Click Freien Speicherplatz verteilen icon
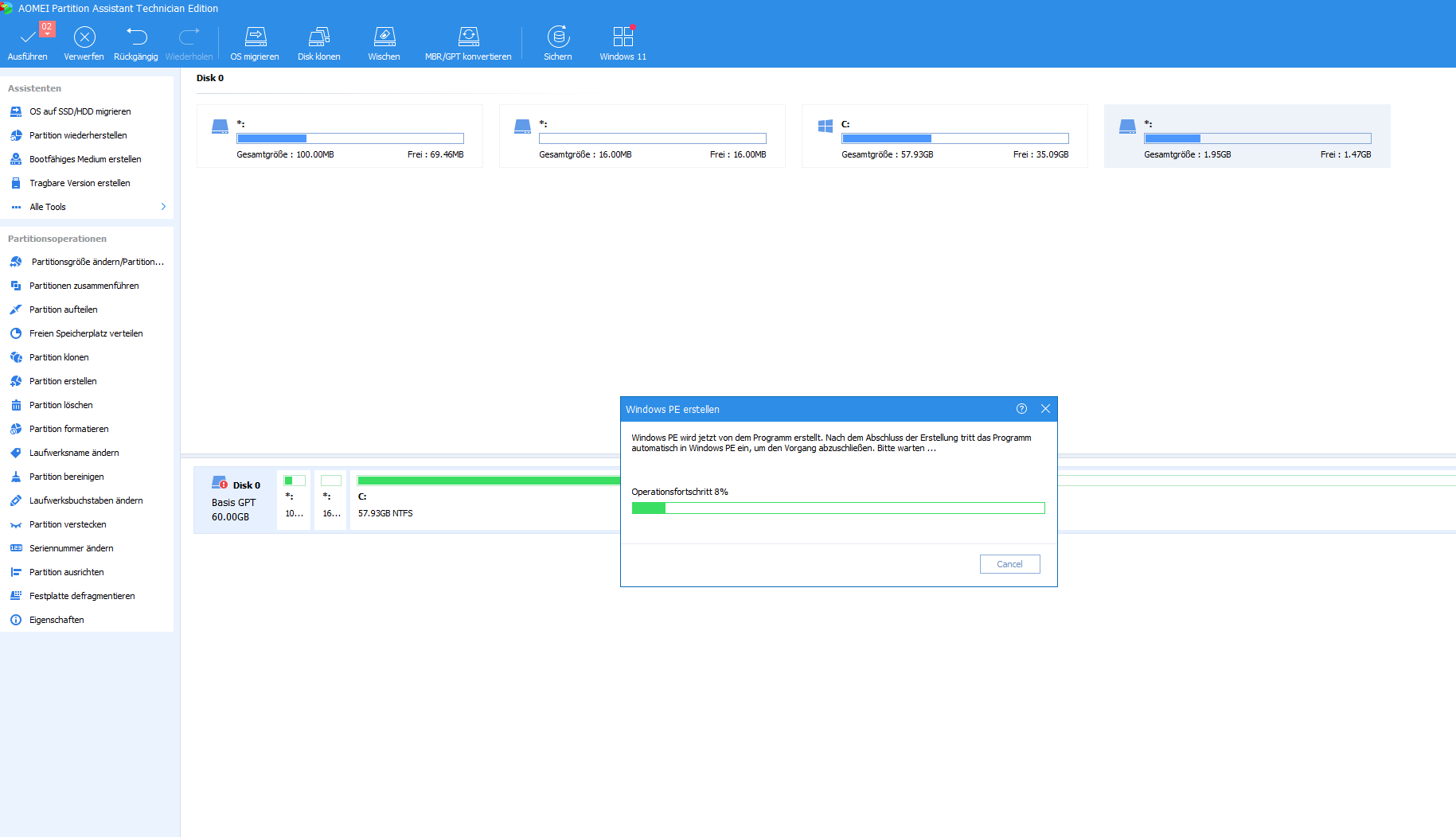1456x837 pixels. pos(16,333)
